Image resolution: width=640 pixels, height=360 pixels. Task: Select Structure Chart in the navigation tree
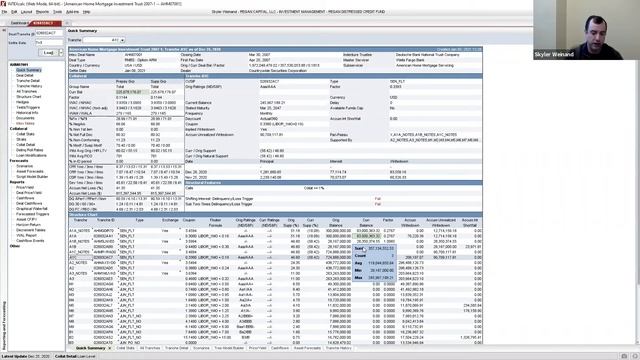(x=29, y=97)
